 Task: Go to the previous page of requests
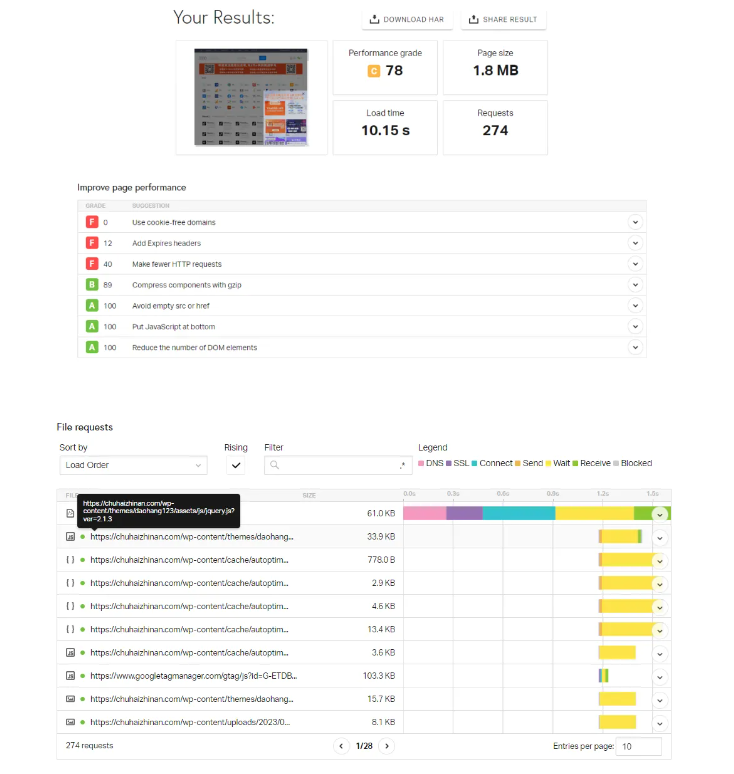point(341,746)
